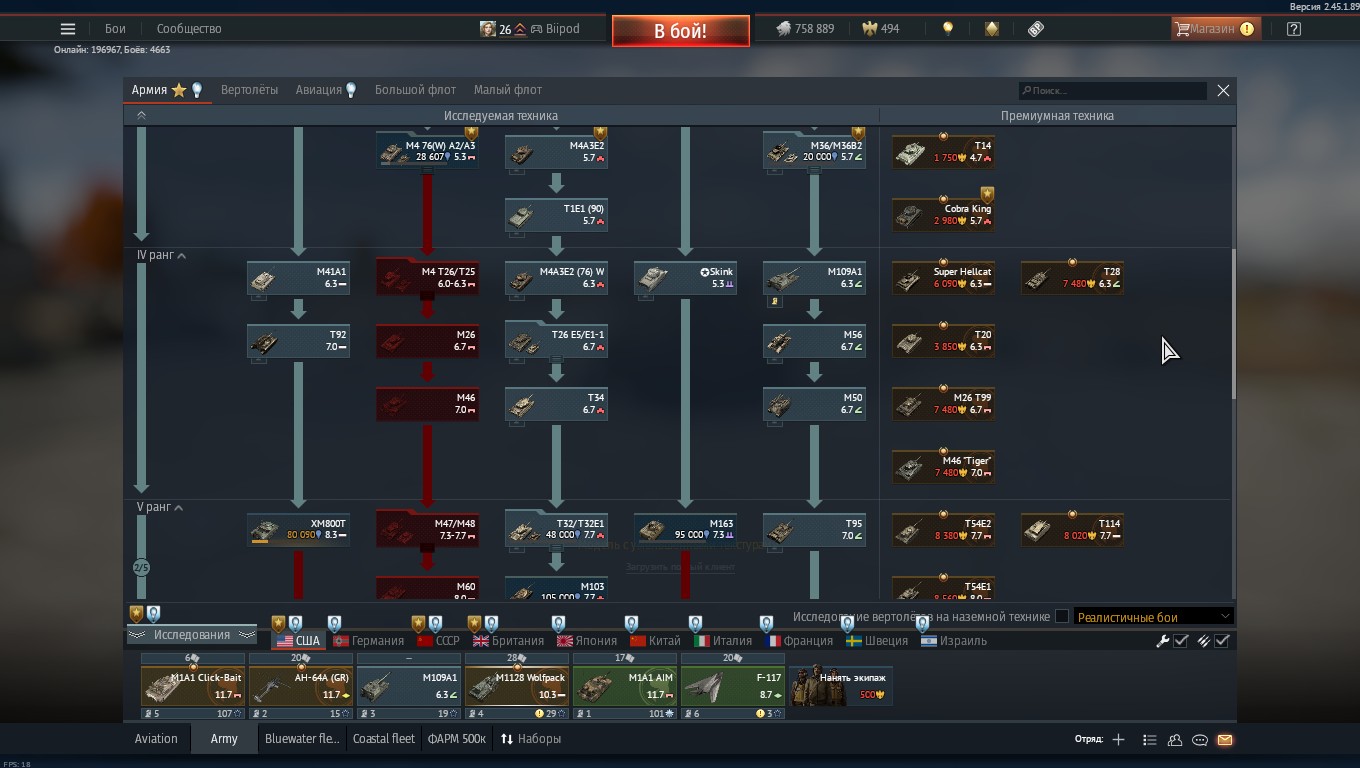Open the list icon next to squad plus
The image size is (1360, 768).
(x=1149, y=740)
